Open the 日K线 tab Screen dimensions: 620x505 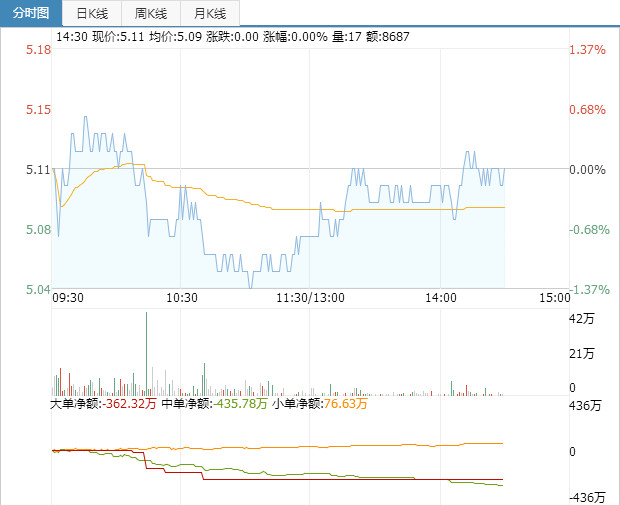point(92,14)
